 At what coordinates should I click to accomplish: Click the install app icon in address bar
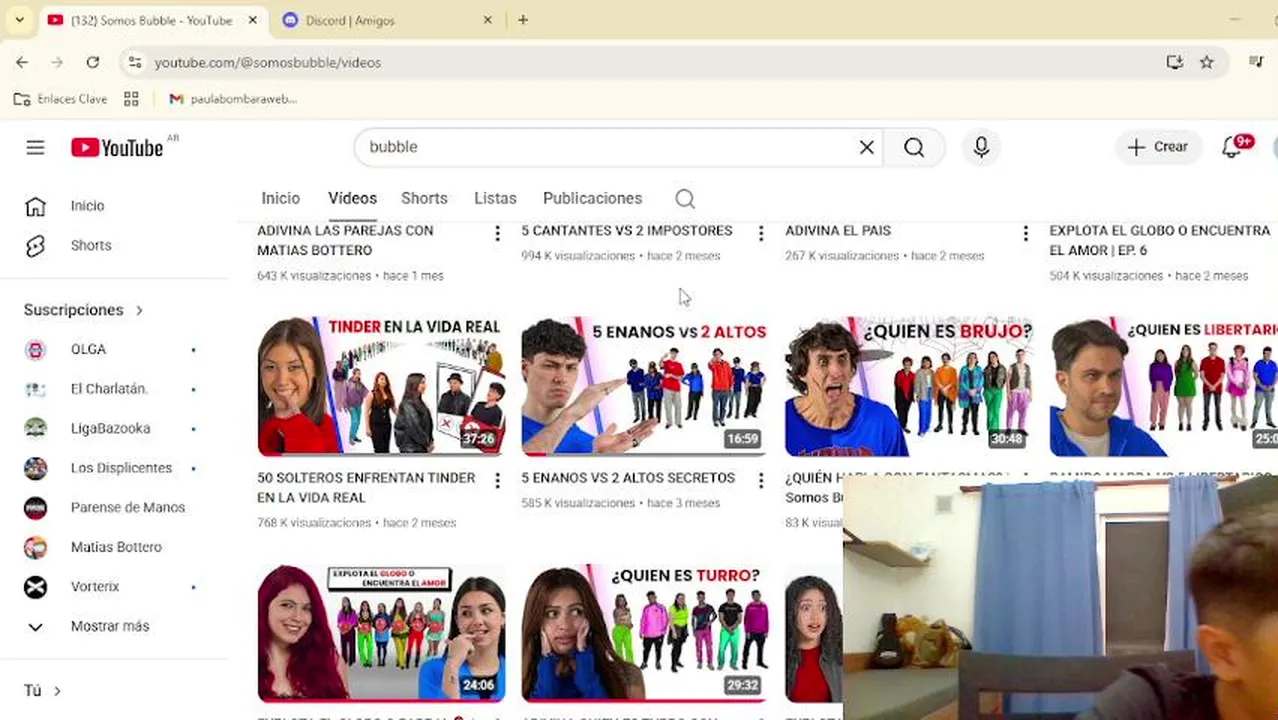tap(1175, 62)
